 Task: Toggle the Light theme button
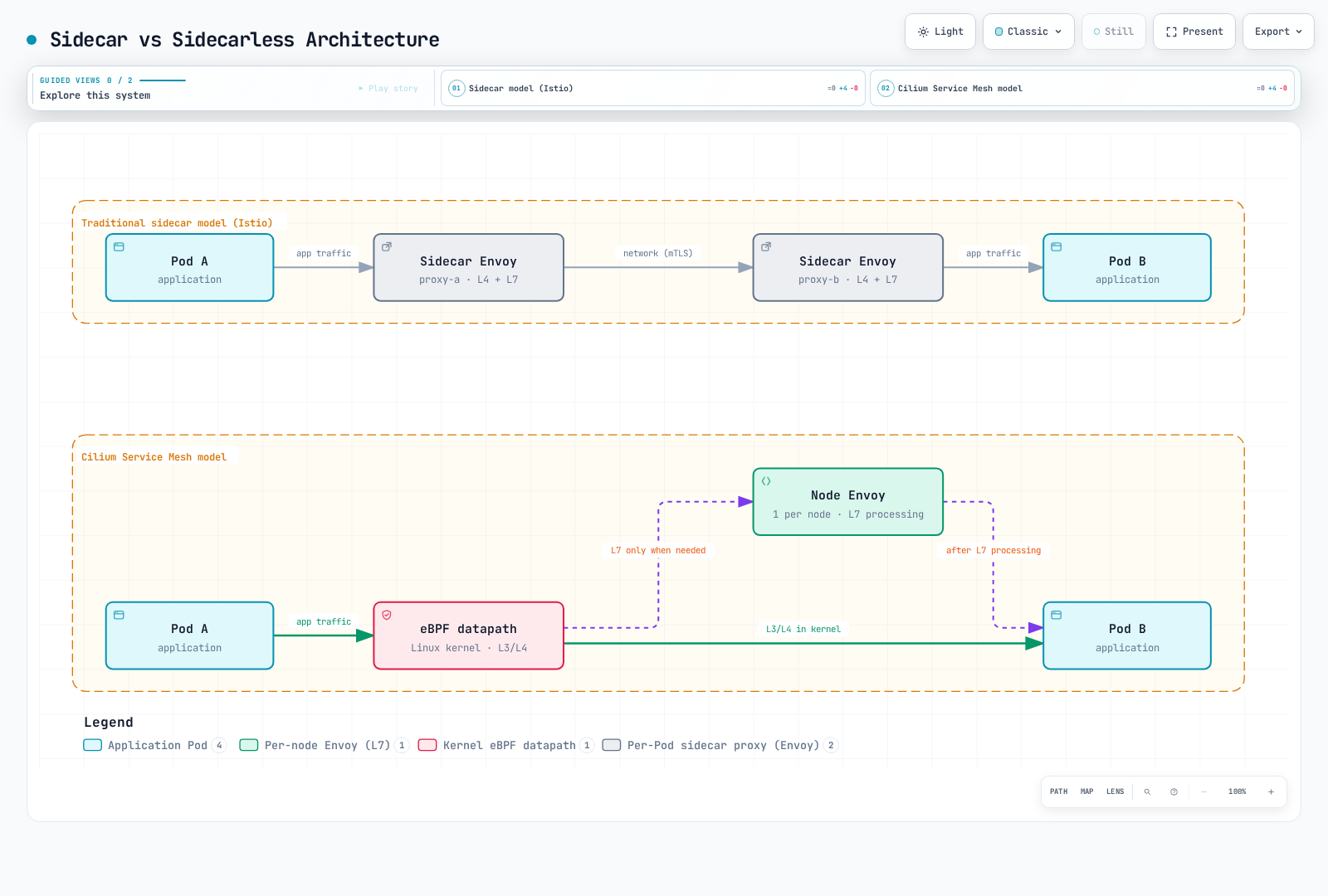(940, 32)
